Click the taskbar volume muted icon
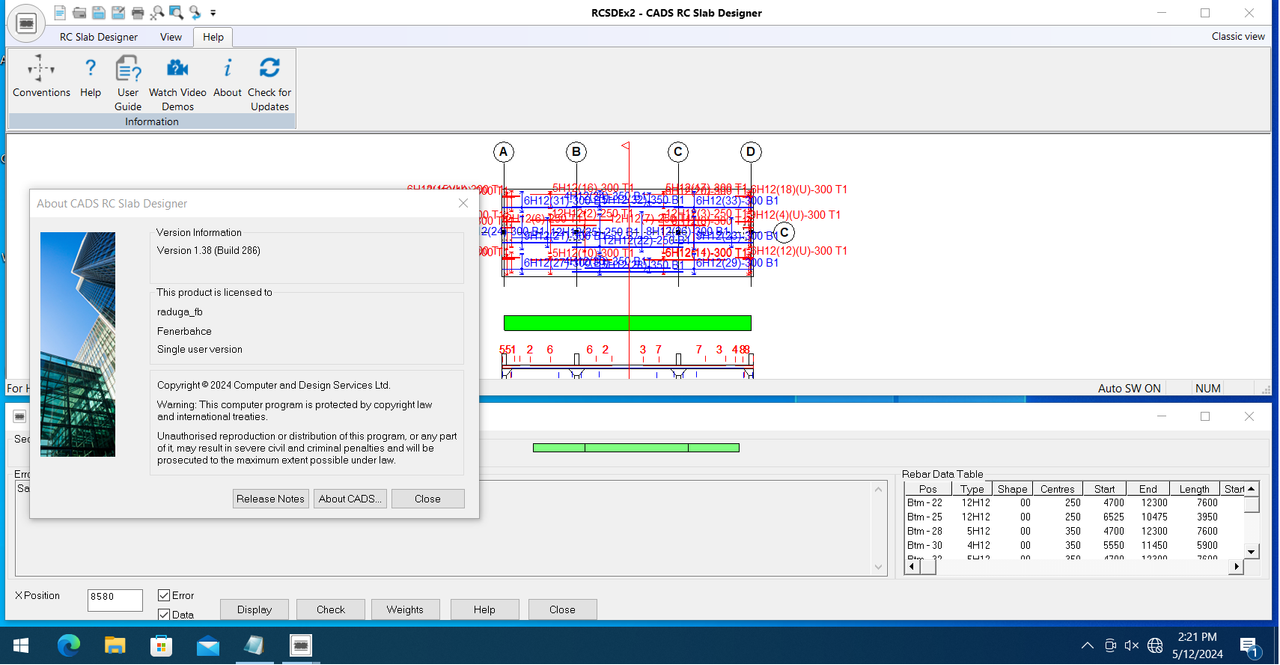Screen dimensions: 1280x665 [1132, 645]
